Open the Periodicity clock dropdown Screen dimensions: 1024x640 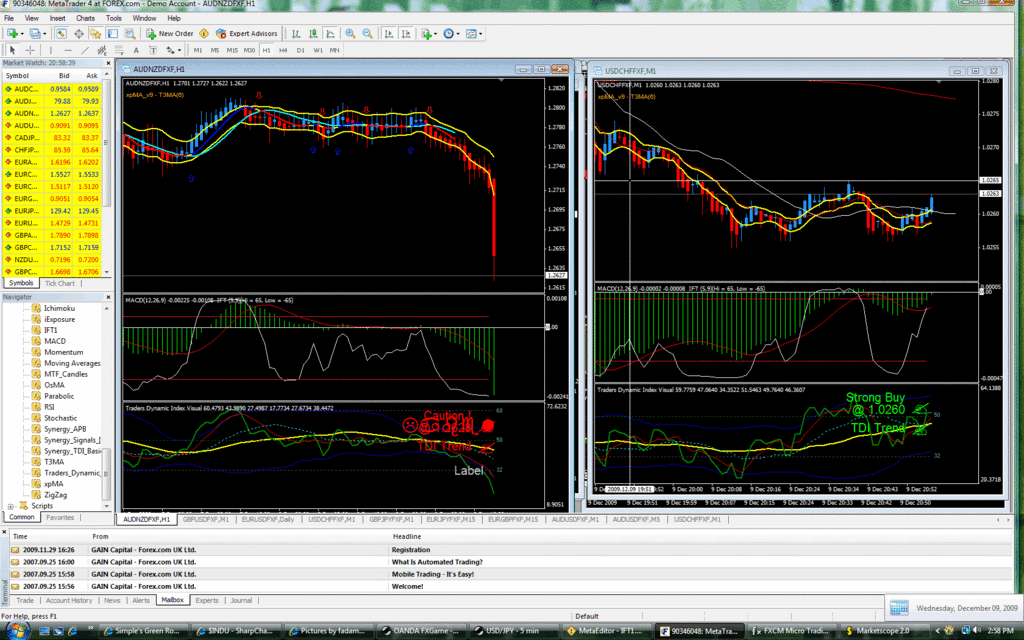pyautogui.click(x=451, y=33)
